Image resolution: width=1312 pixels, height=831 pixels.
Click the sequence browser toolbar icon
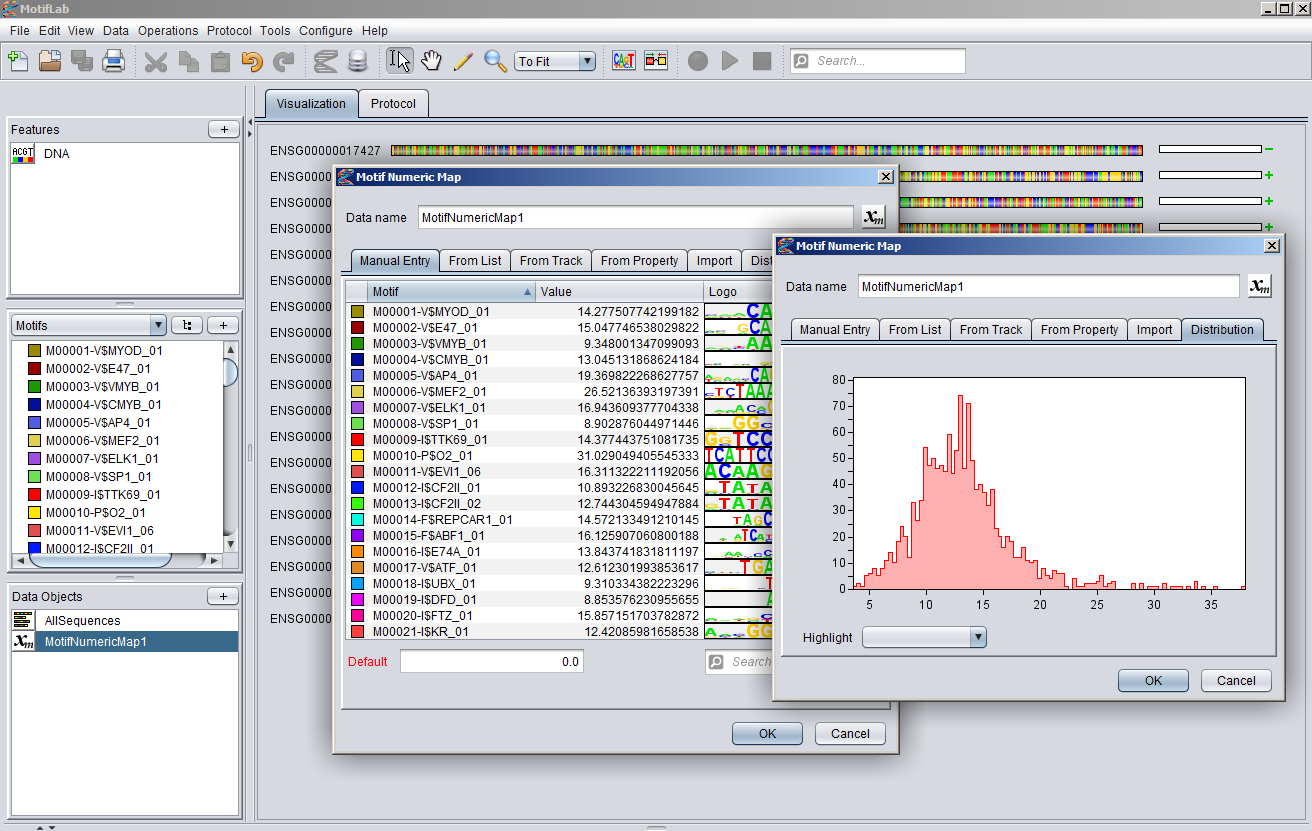325,61
